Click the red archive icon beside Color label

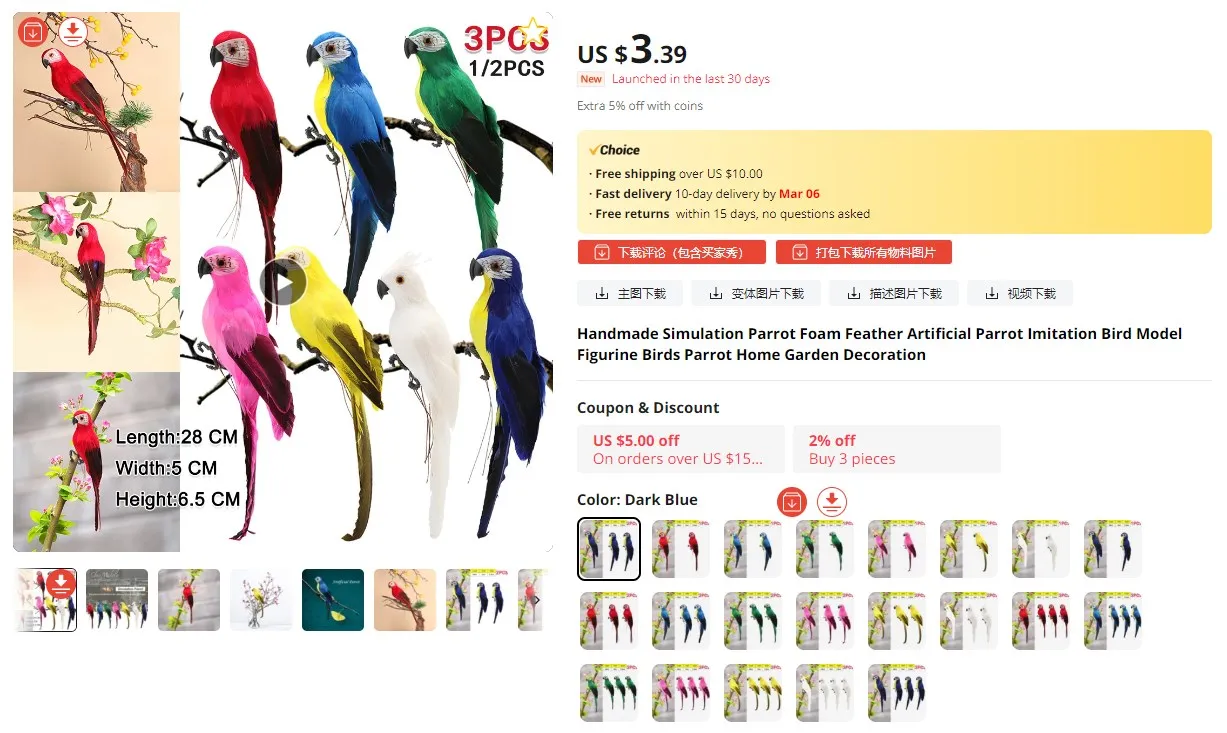point(792,501)
